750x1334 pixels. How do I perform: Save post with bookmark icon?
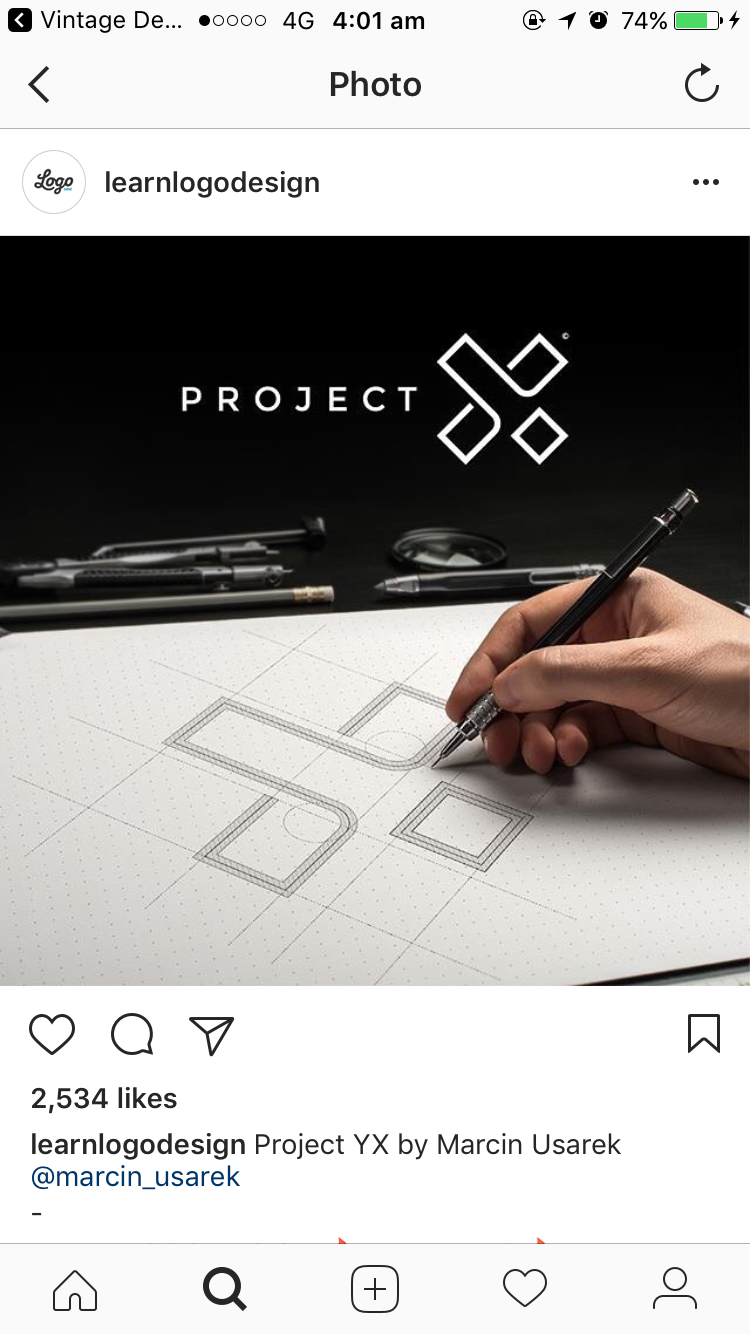click(x=704, y=1034)
